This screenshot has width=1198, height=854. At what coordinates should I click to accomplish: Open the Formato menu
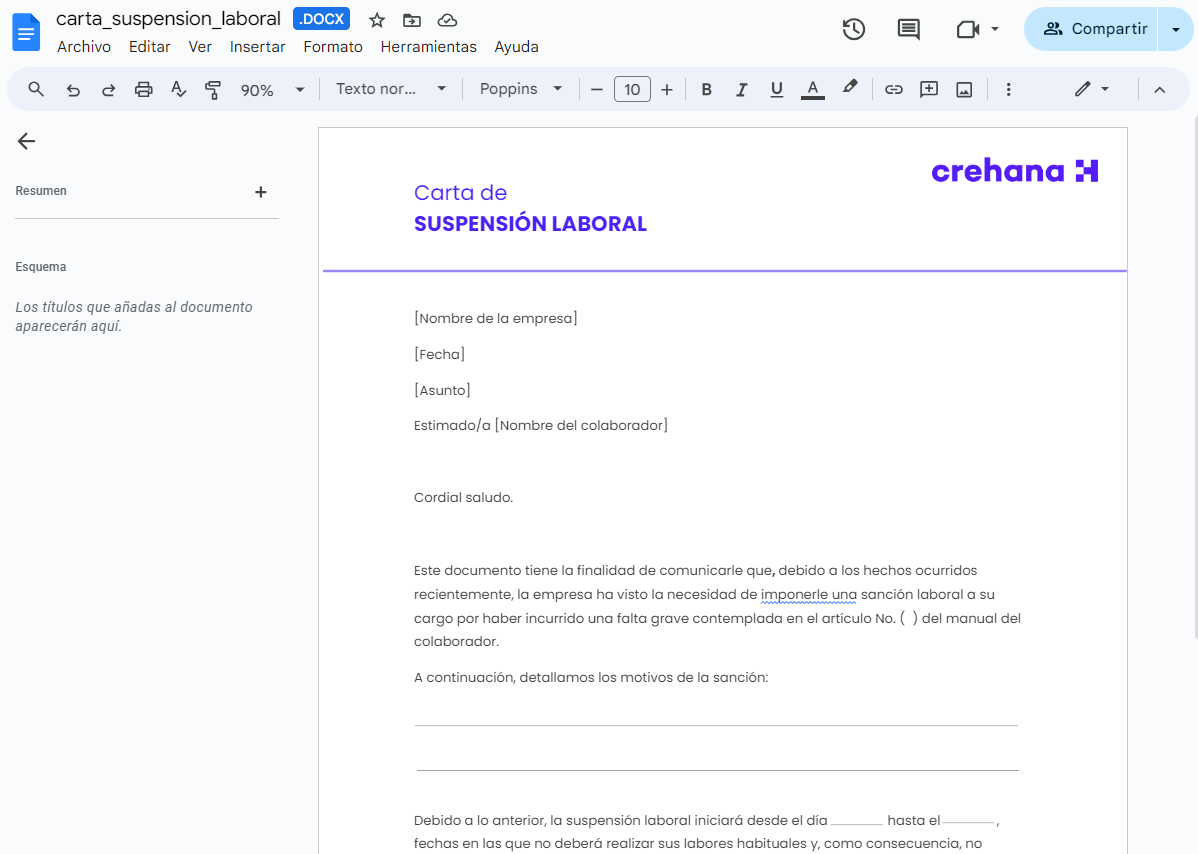(333, 46)
